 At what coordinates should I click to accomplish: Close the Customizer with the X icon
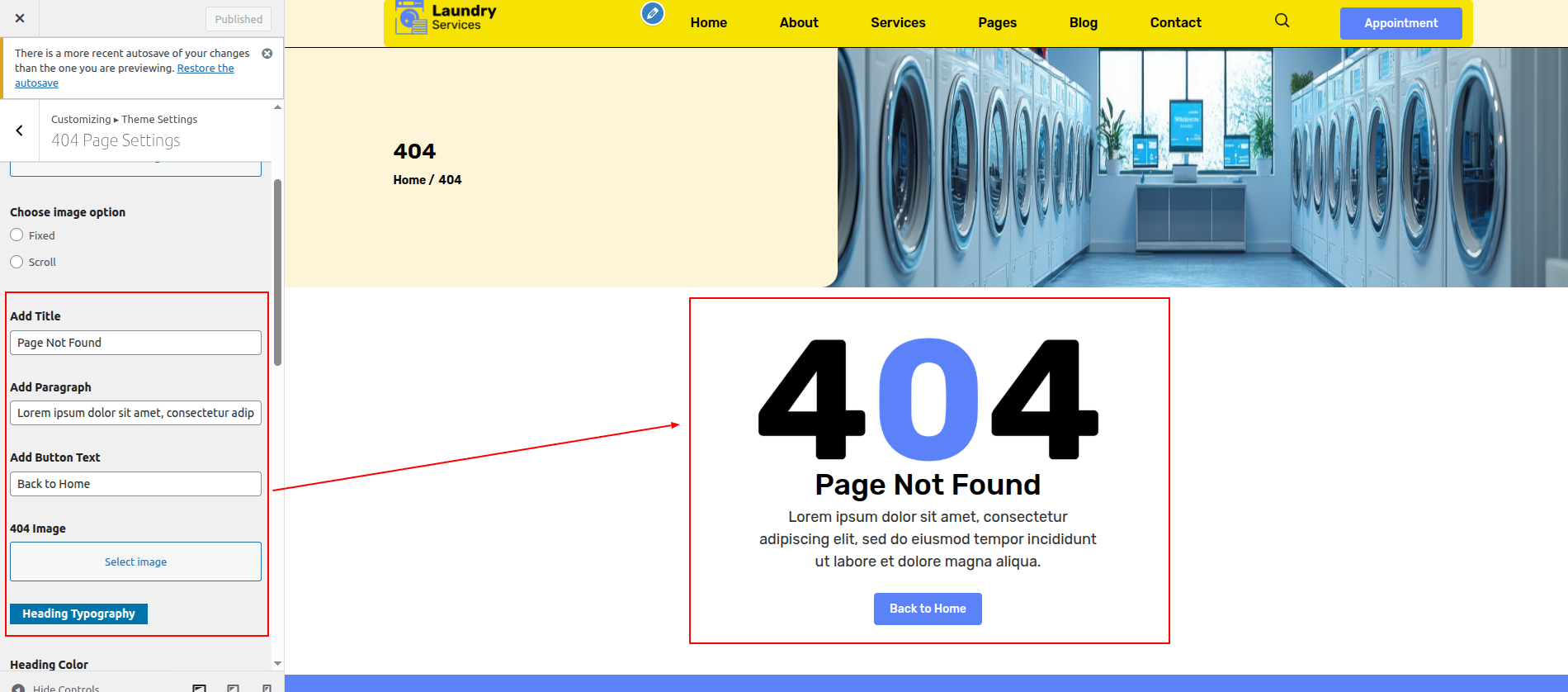(x=20, y=18)
